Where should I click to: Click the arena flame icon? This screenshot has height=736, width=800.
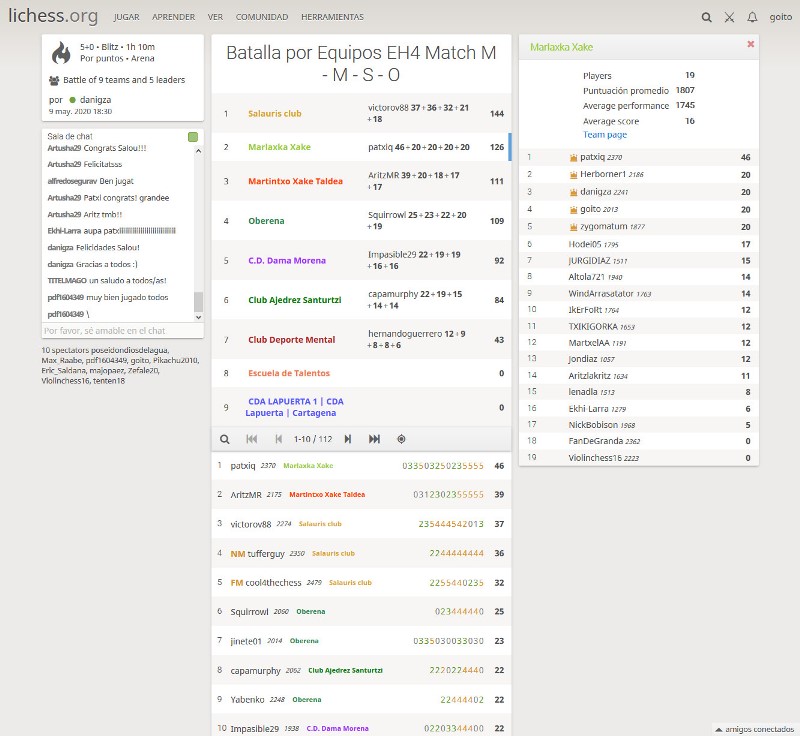[x=61, y=52]
